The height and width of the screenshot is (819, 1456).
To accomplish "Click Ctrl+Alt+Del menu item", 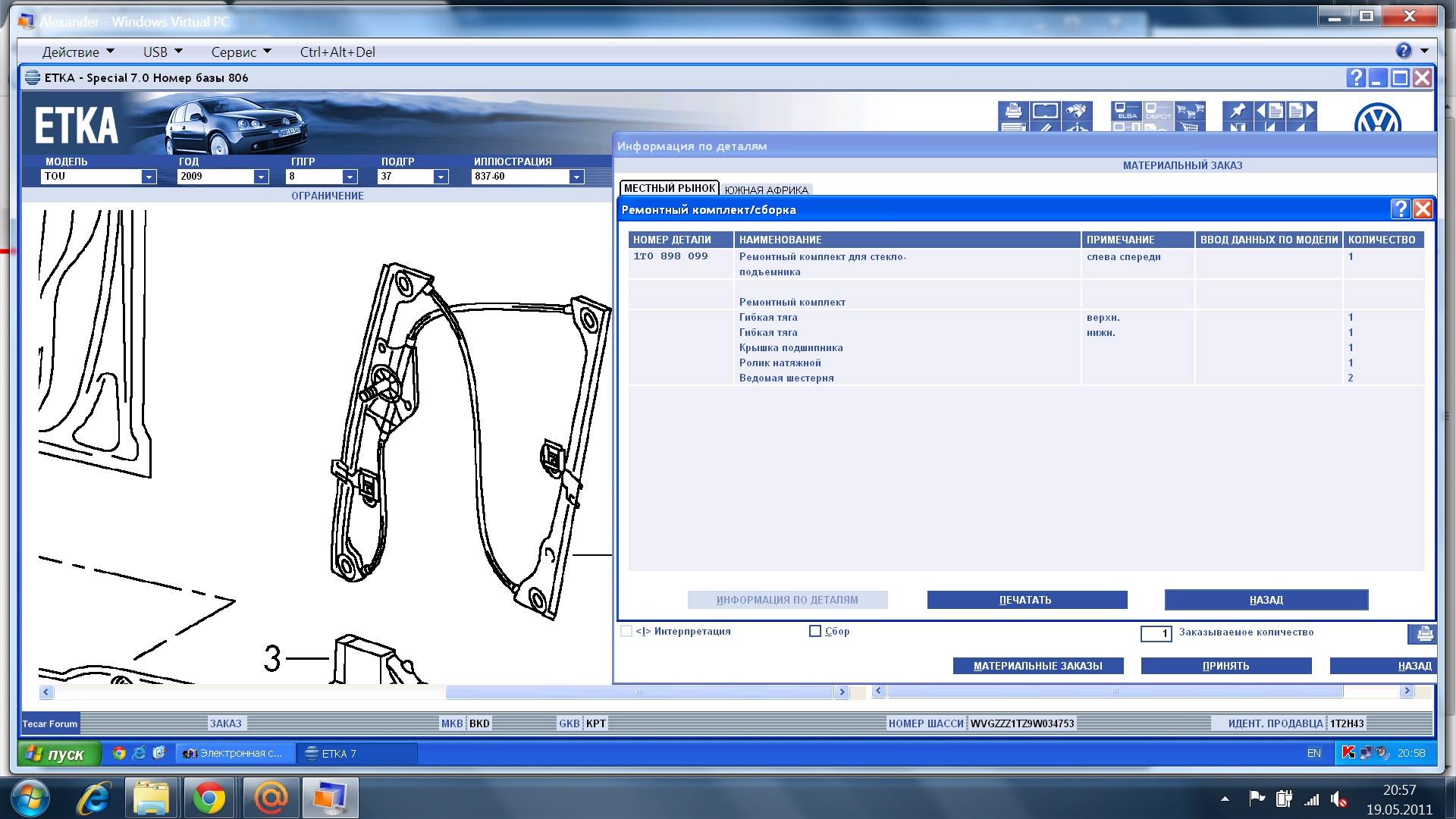I will coord(337,52).
